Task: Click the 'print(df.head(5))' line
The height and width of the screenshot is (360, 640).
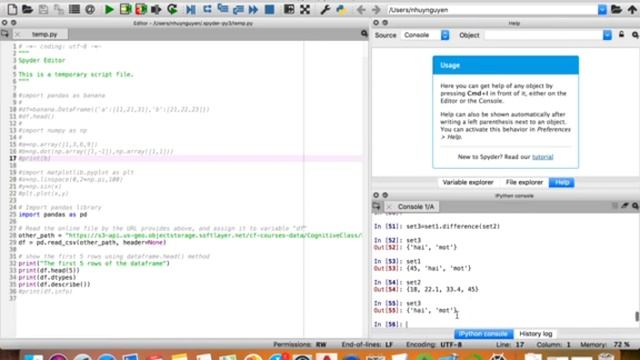Action: point(49,270)
